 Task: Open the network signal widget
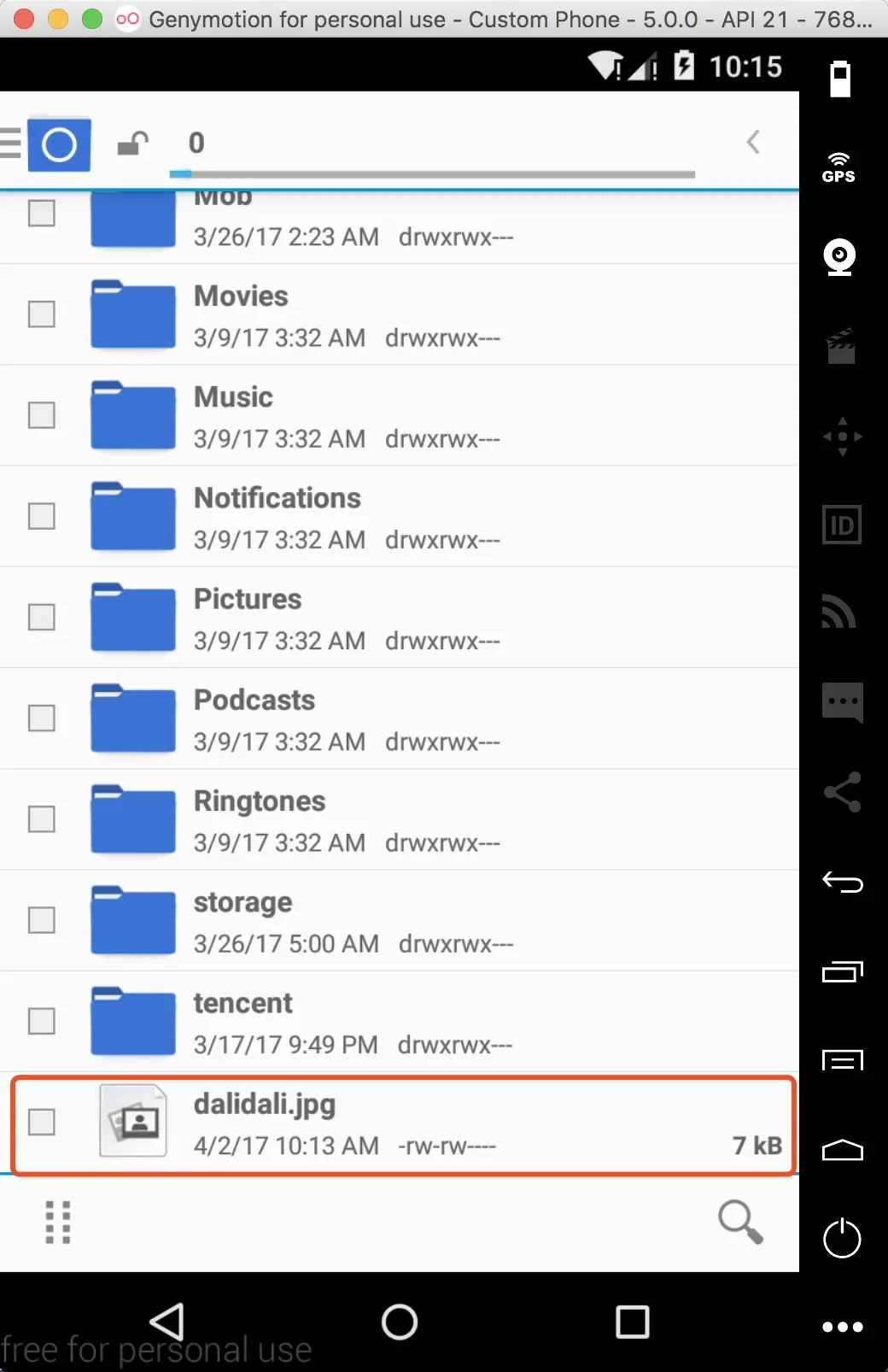click(839, 611)
